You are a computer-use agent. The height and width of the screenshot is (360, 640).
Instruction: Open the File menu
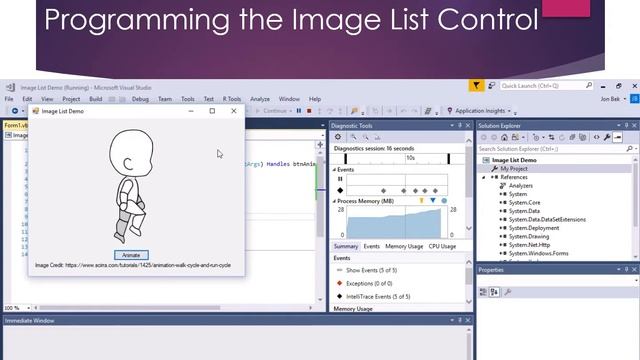tap(9, 99)
